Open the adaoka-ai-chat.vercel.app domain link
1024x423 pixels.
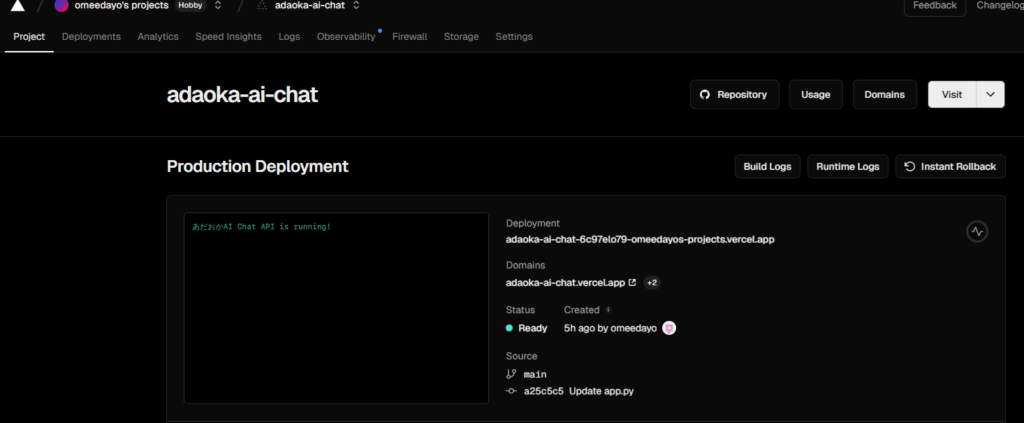pyautogui.click(x=565, y=283)
